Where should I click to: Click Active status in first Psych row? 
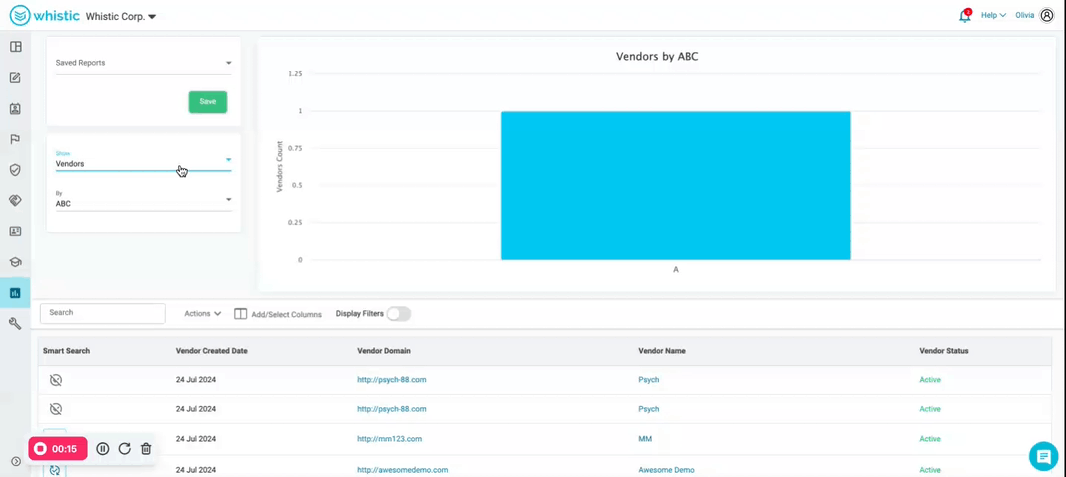coord(930,380)
